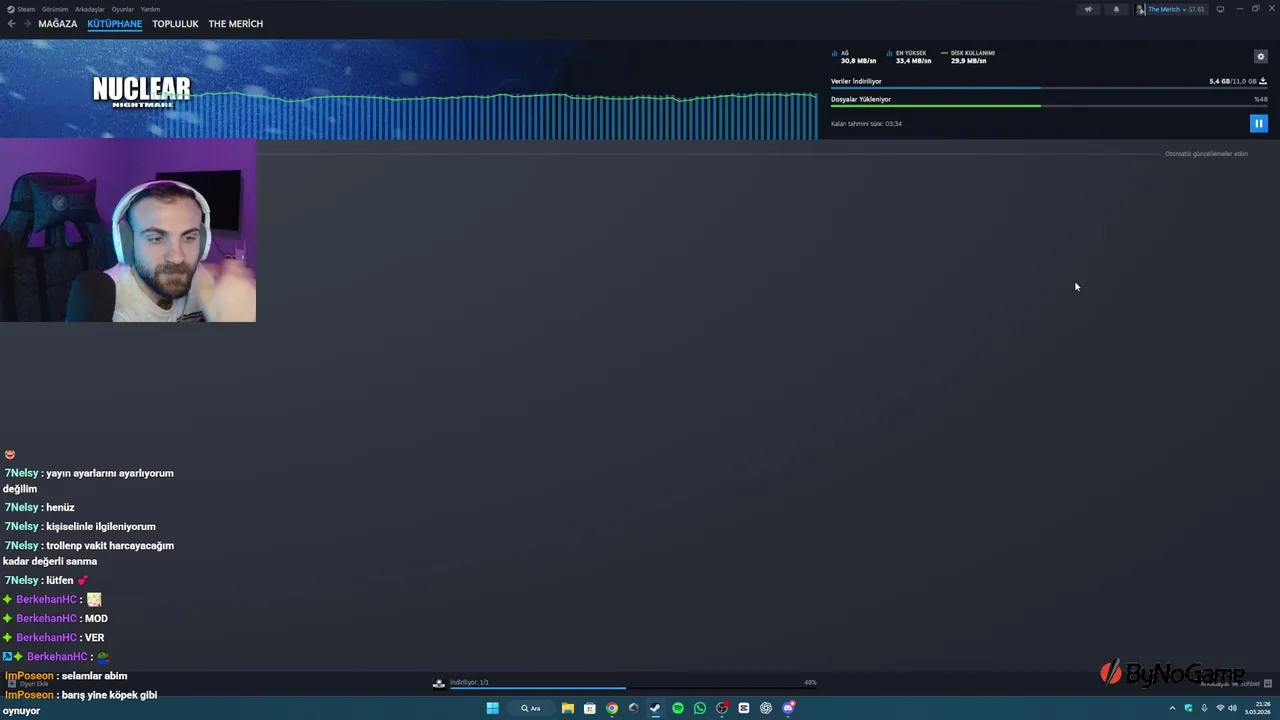Open Microsoft Store taskbar icon
This screenshot has height=720, width=1280.
(x=590, y=708)
